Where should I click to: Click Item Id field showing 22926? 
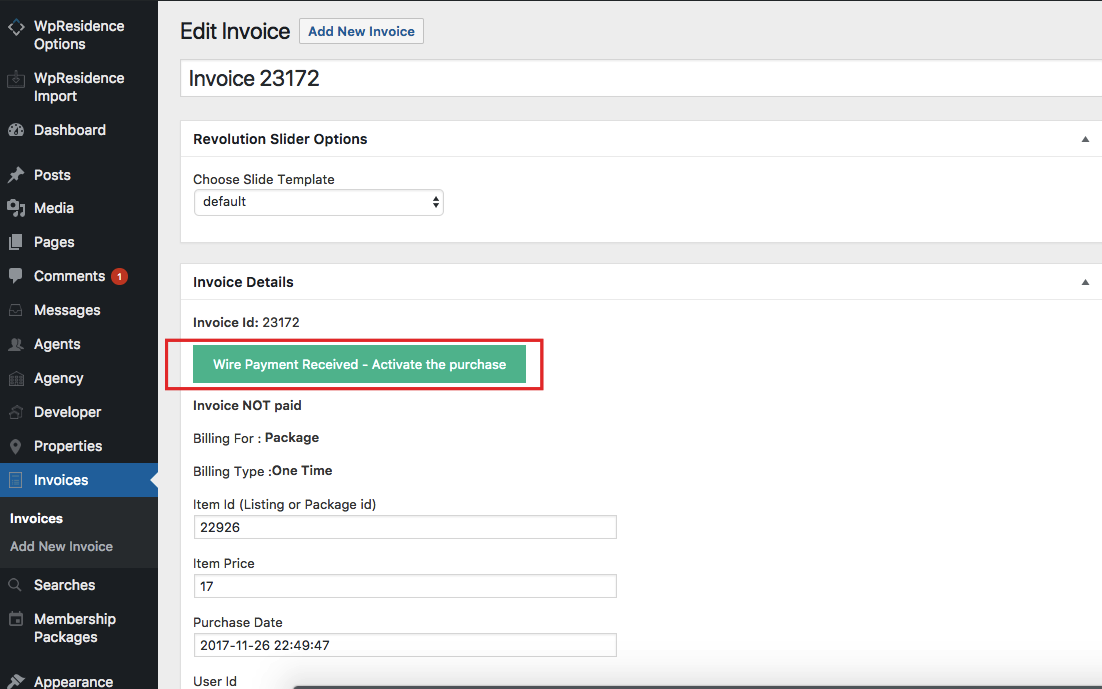(405, 527)
